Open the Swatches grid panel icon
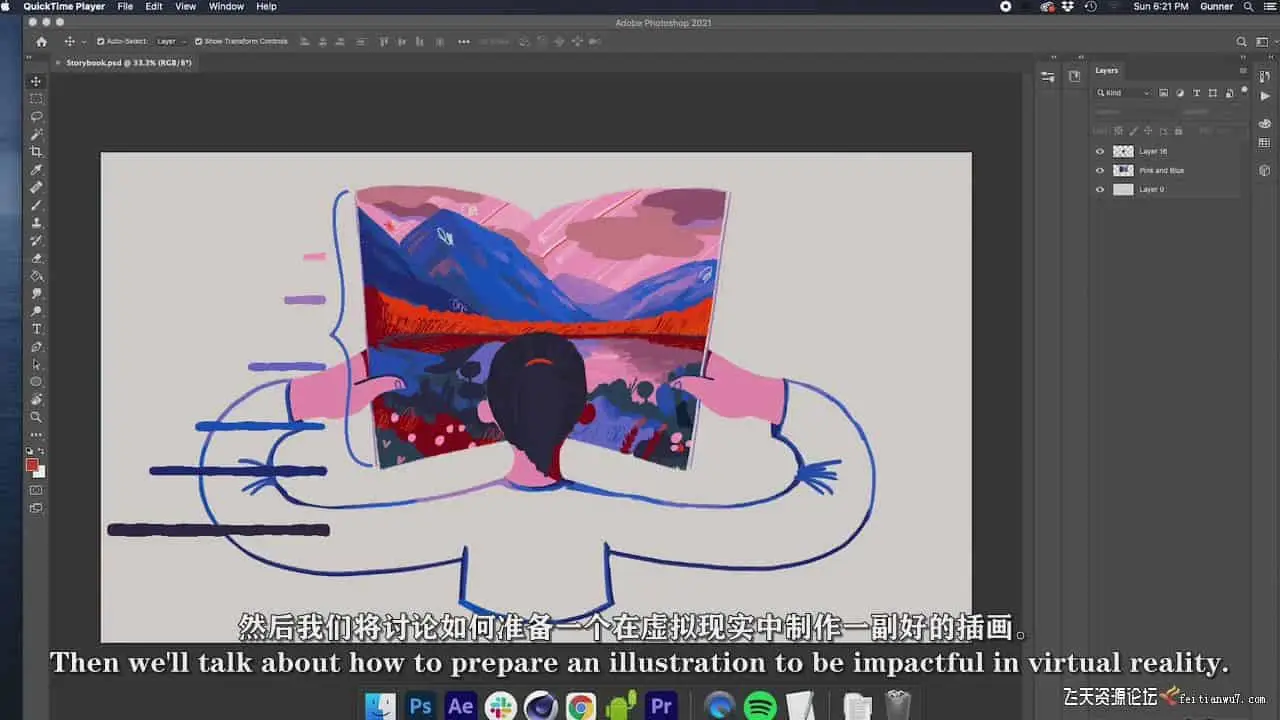 click(1264, 143)
